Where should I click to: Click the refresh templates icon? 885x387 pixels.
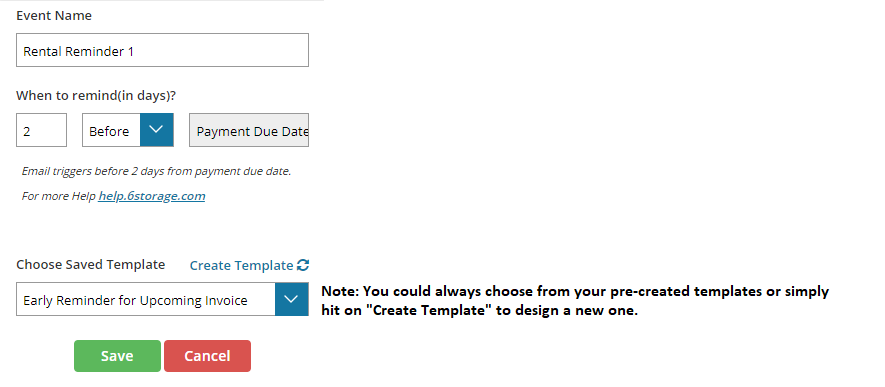coord(303,265)
